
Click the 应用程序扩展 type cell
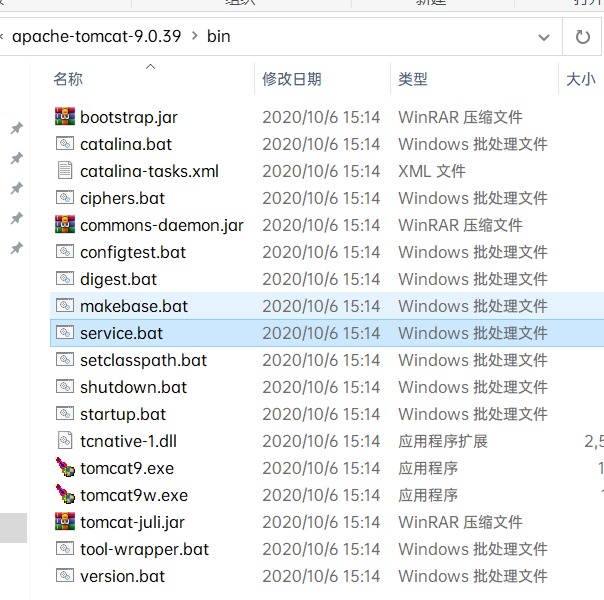443,441
